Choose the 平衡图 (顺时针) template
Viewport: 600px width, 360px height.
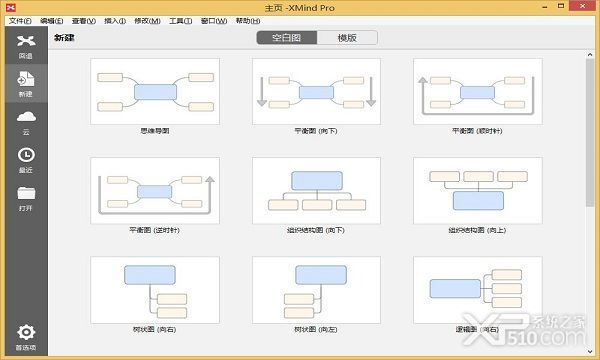pos(478,91)
